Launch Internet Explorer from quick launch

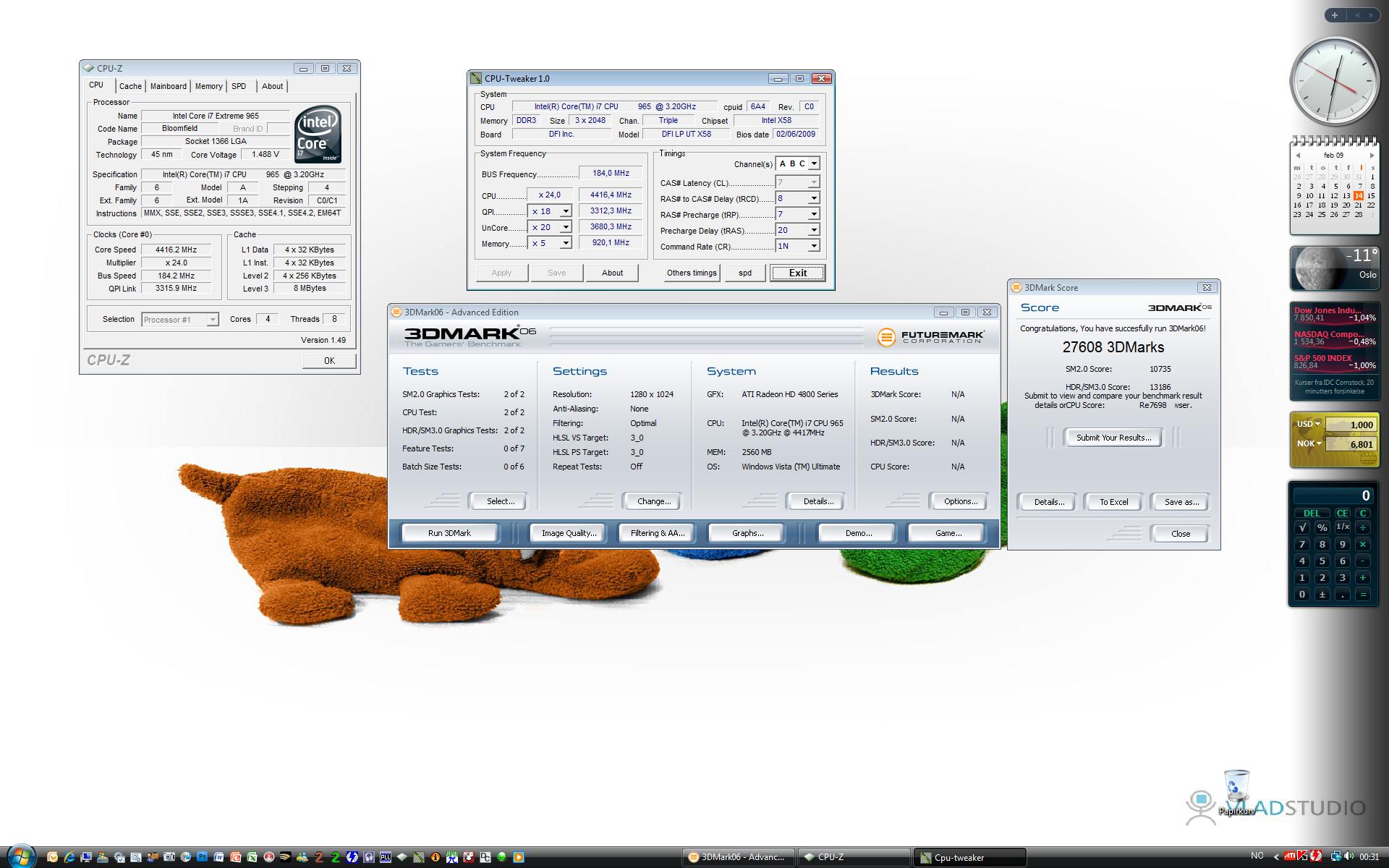tap(69, 857)
